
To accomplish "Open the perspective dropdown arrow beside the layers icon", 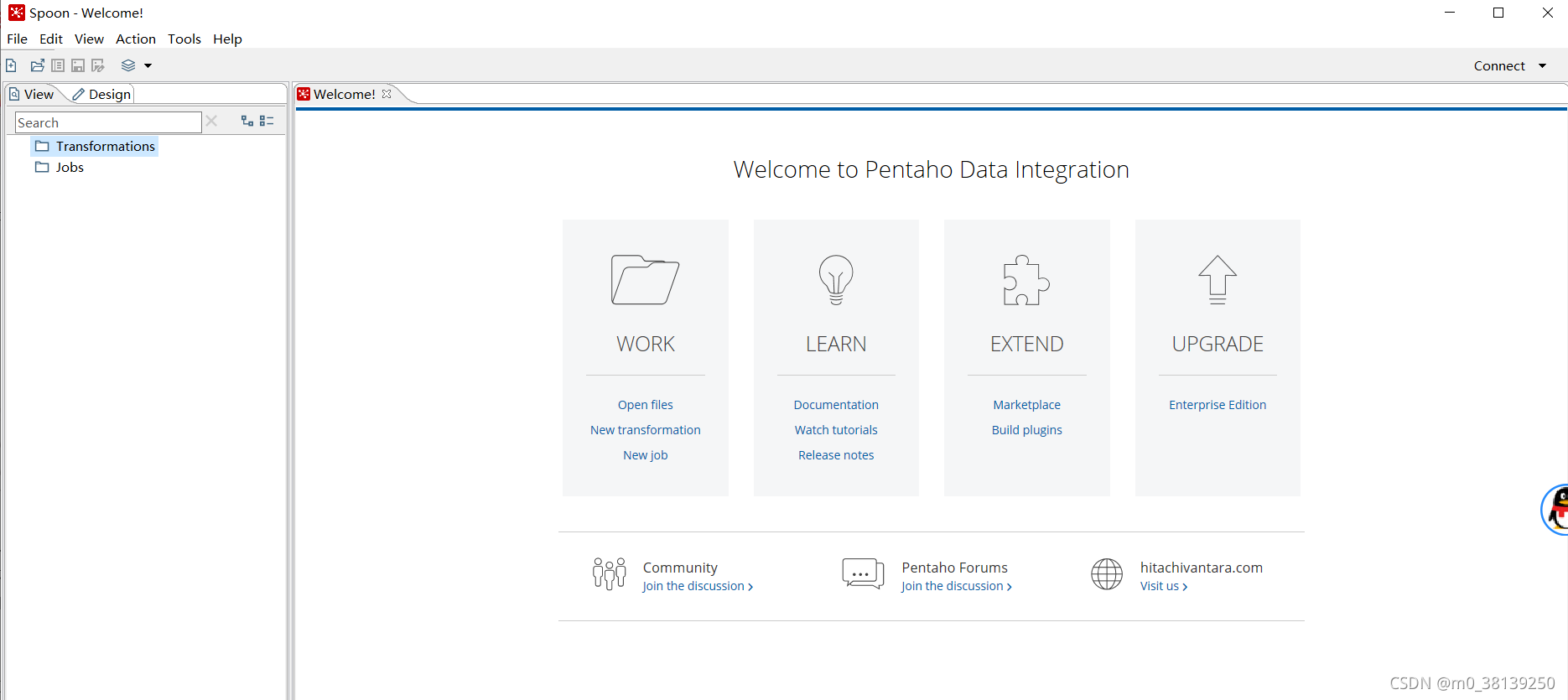I will (x=148, y=65).
